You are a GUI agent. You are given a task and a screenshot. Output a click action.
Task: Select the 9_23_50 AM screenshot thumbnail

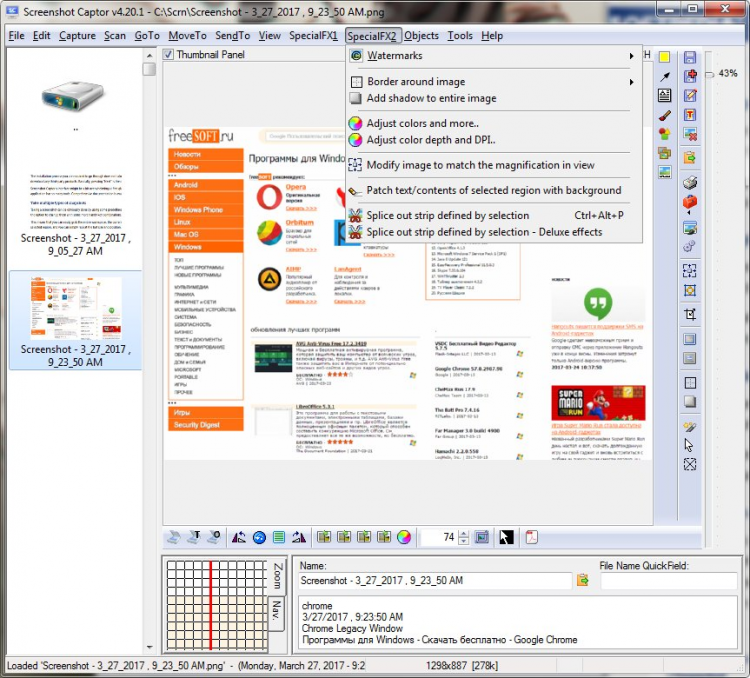pos(76,320)
